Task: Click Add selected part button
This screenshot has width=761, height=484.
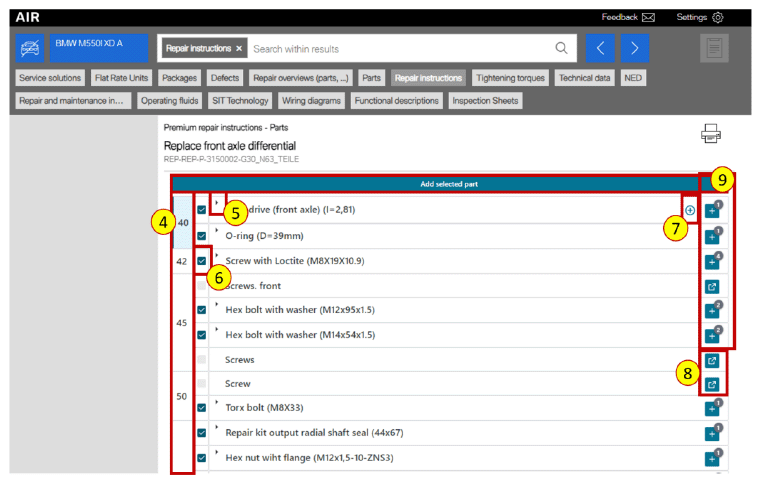Action: [435, 185]
